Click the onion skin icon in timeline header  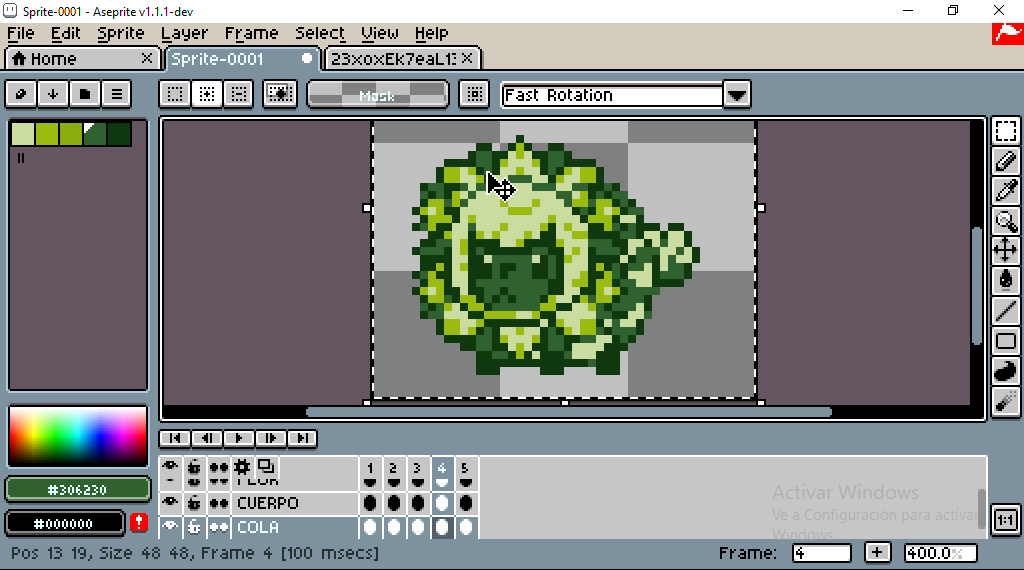(x=266, y=466)
